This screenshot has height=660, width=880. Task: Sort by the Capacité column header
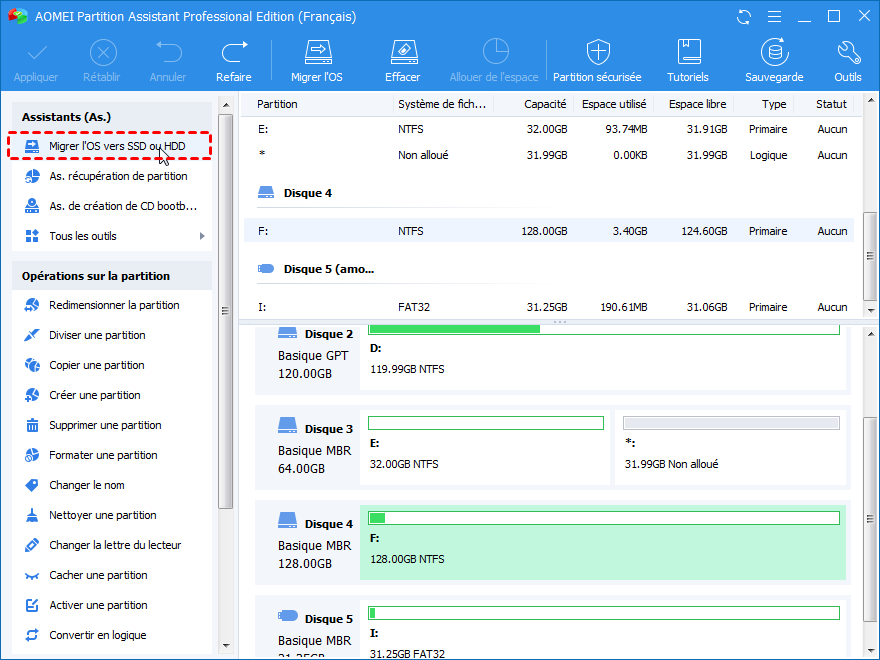[545, 104]
